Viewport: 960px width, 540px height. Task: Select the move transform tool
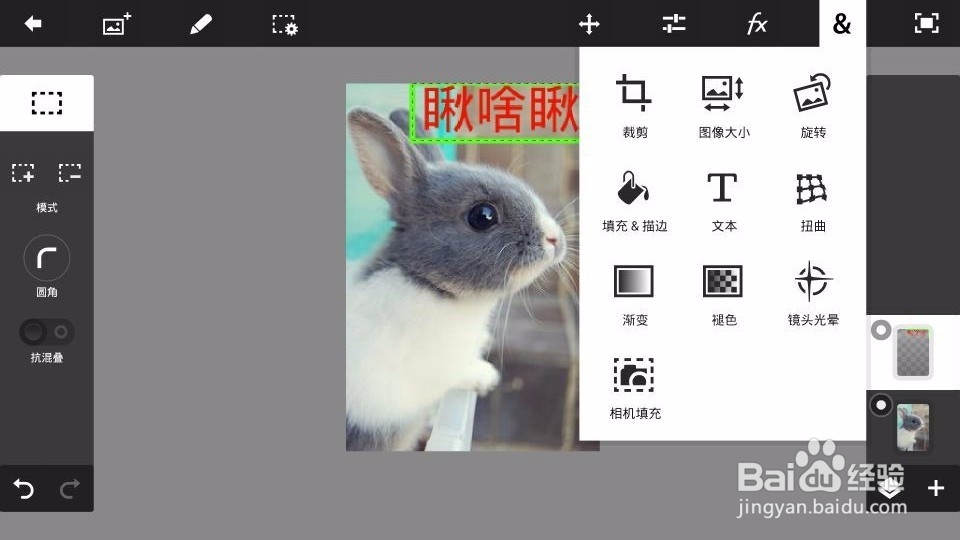pos(589,24)
